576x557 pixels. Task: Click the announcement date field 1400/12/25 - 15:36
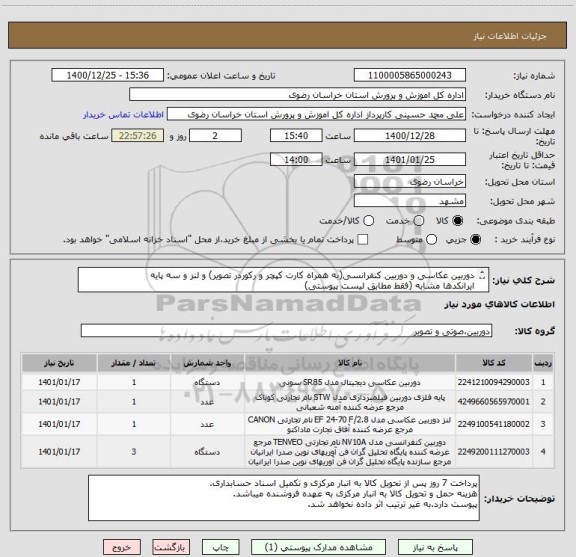(x=108, y=75)
